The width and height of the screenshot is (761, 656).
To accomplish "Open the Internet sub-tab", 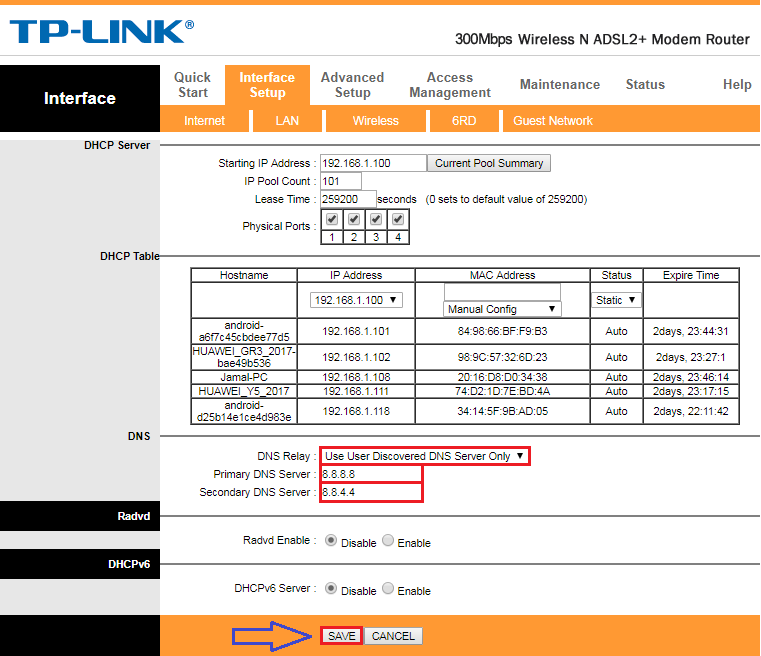I will [204, 120].
